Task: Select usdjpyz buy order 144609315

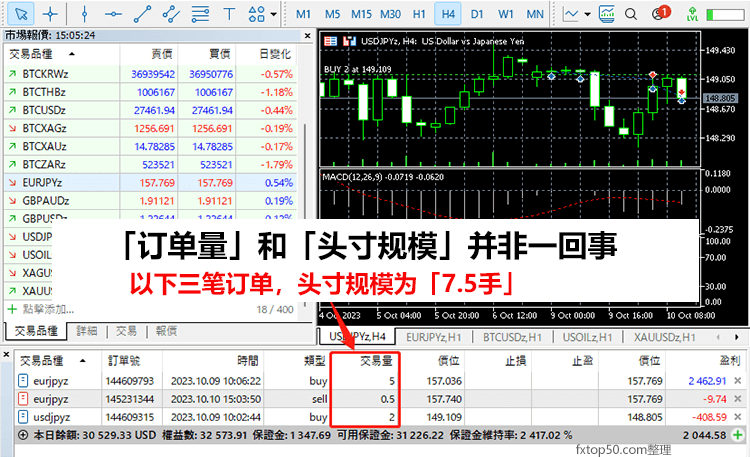Action: point(380,417)
